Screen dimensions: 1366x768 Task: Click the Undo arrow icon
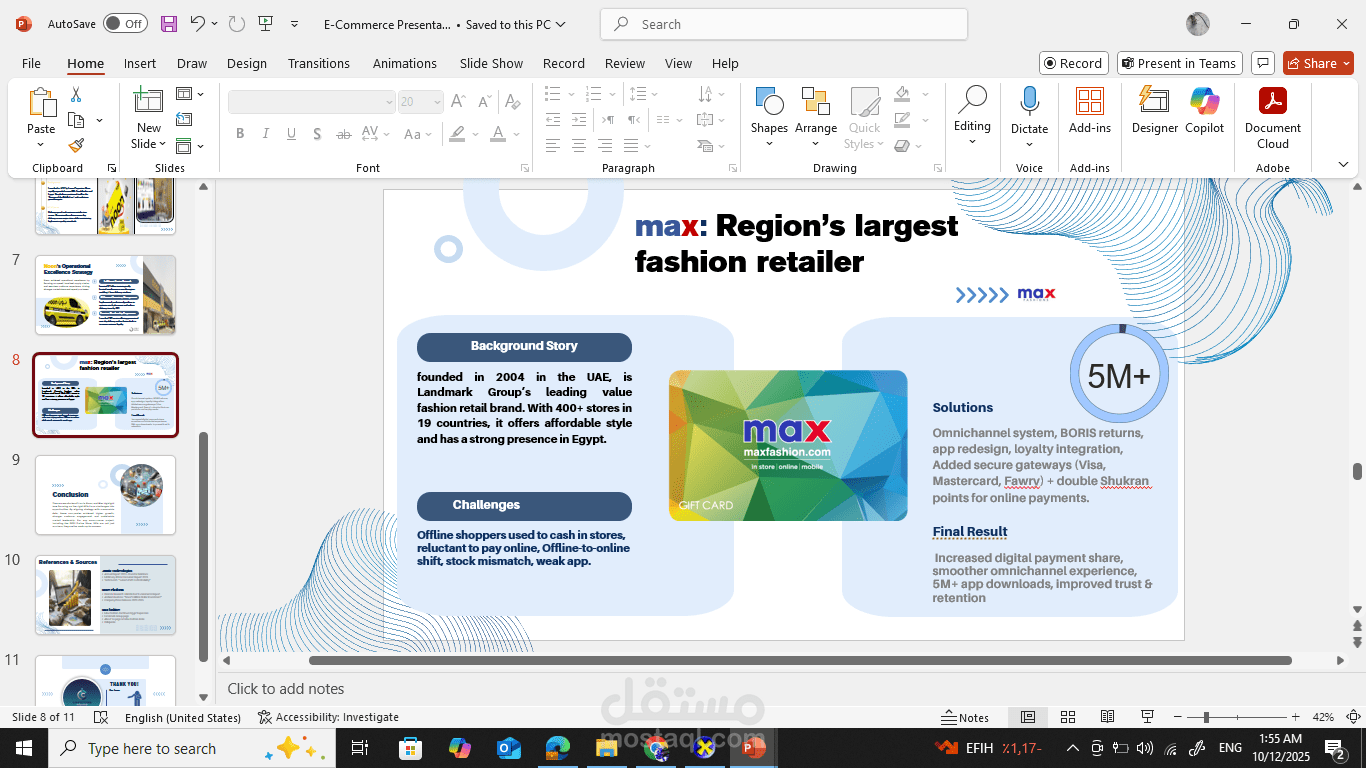tap(198, 23)
